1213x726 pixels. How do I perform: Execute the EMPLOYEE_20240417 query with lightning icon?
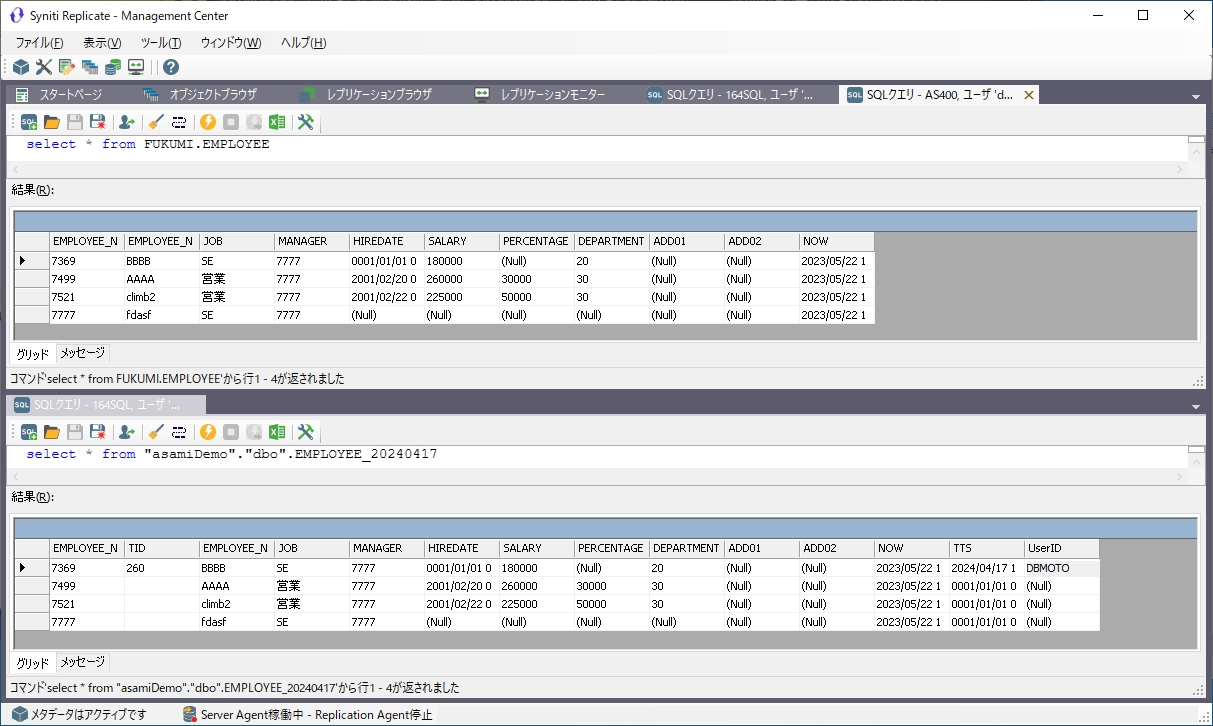click(x=208, y=432)
